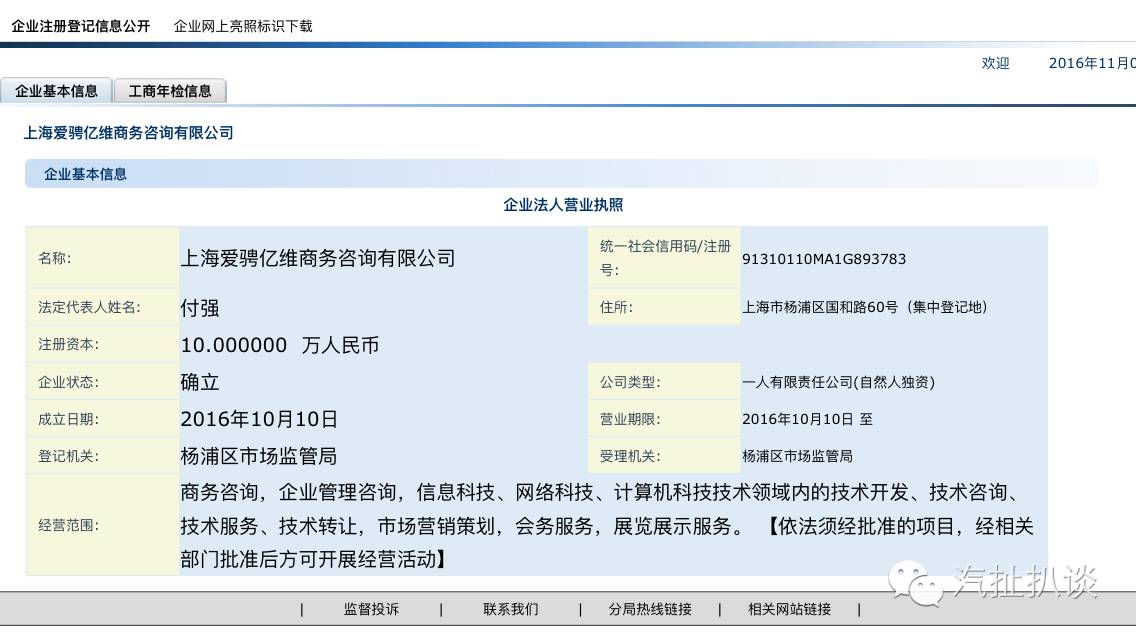Open the 联系我们 footer link

click(x=510, y=608)
